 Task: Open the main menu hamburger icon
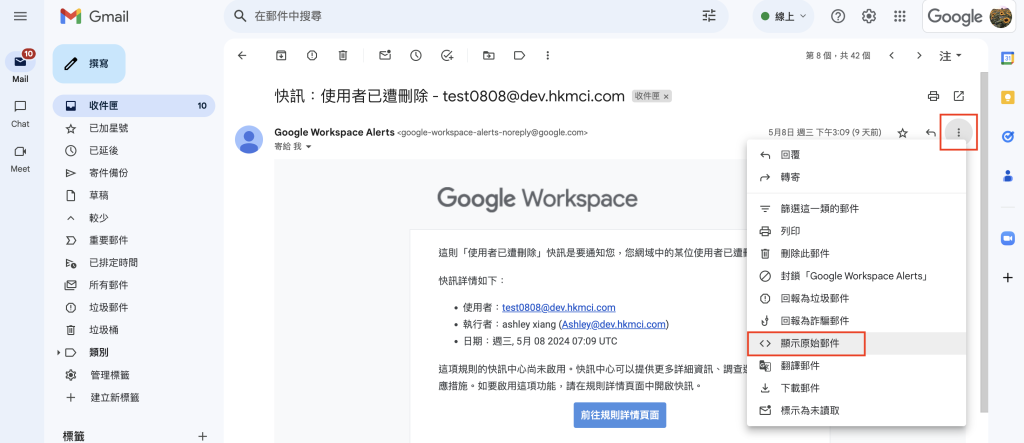[20, 16]
